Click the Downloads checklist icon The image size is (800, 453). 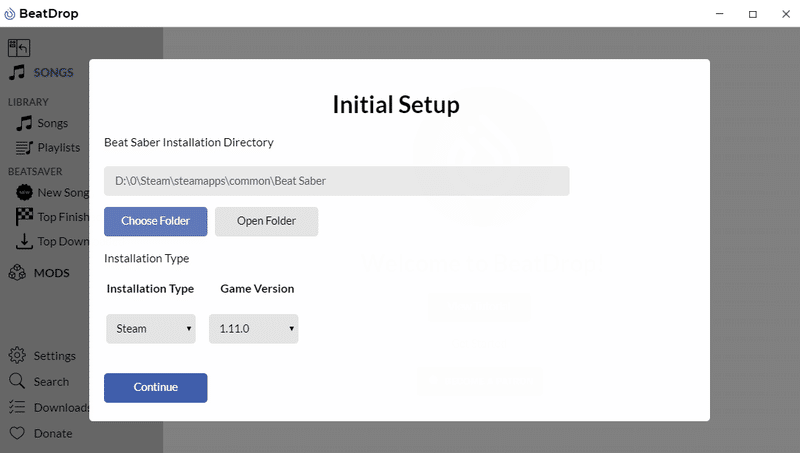coord(17,407)
